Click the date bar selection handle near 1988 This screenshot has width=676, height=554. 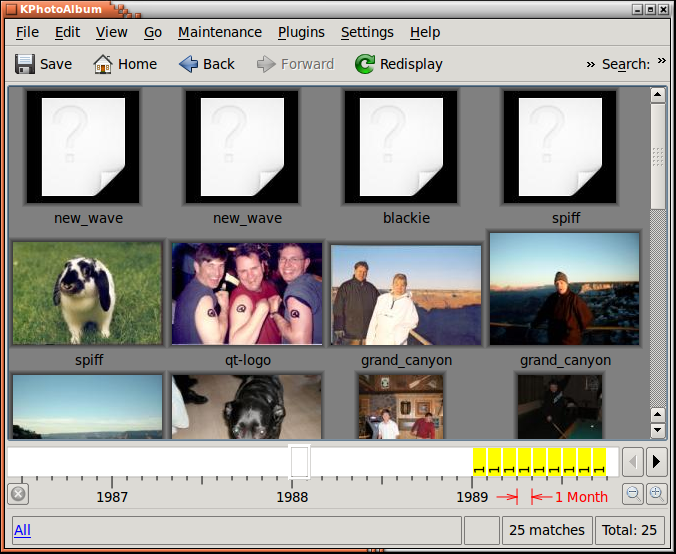(x=300, y=462)
